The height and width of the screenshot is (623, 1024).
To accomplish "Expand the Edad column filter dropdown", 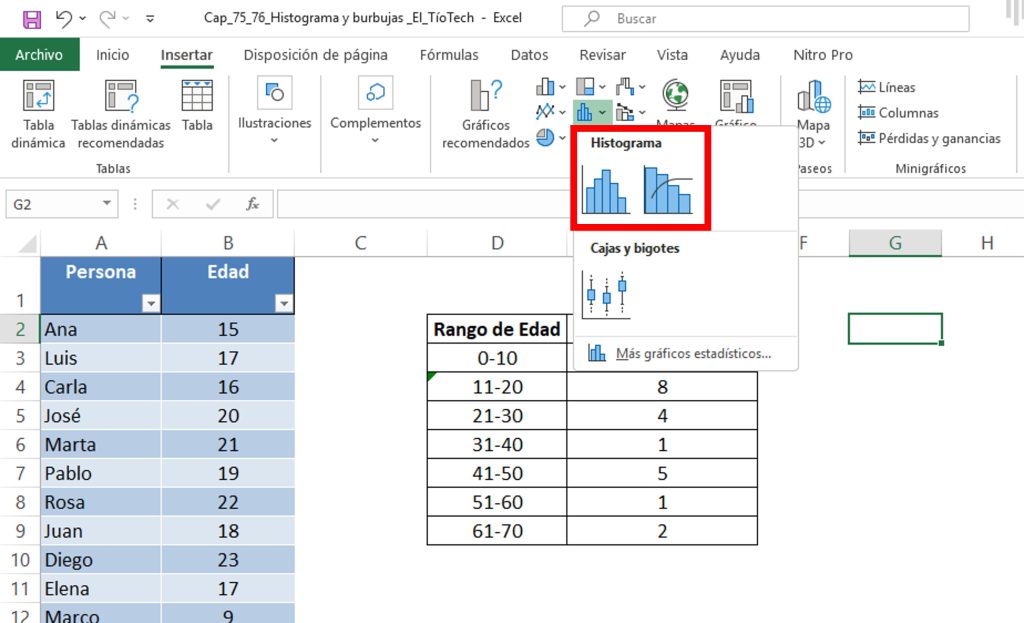I will pos(284,303).
